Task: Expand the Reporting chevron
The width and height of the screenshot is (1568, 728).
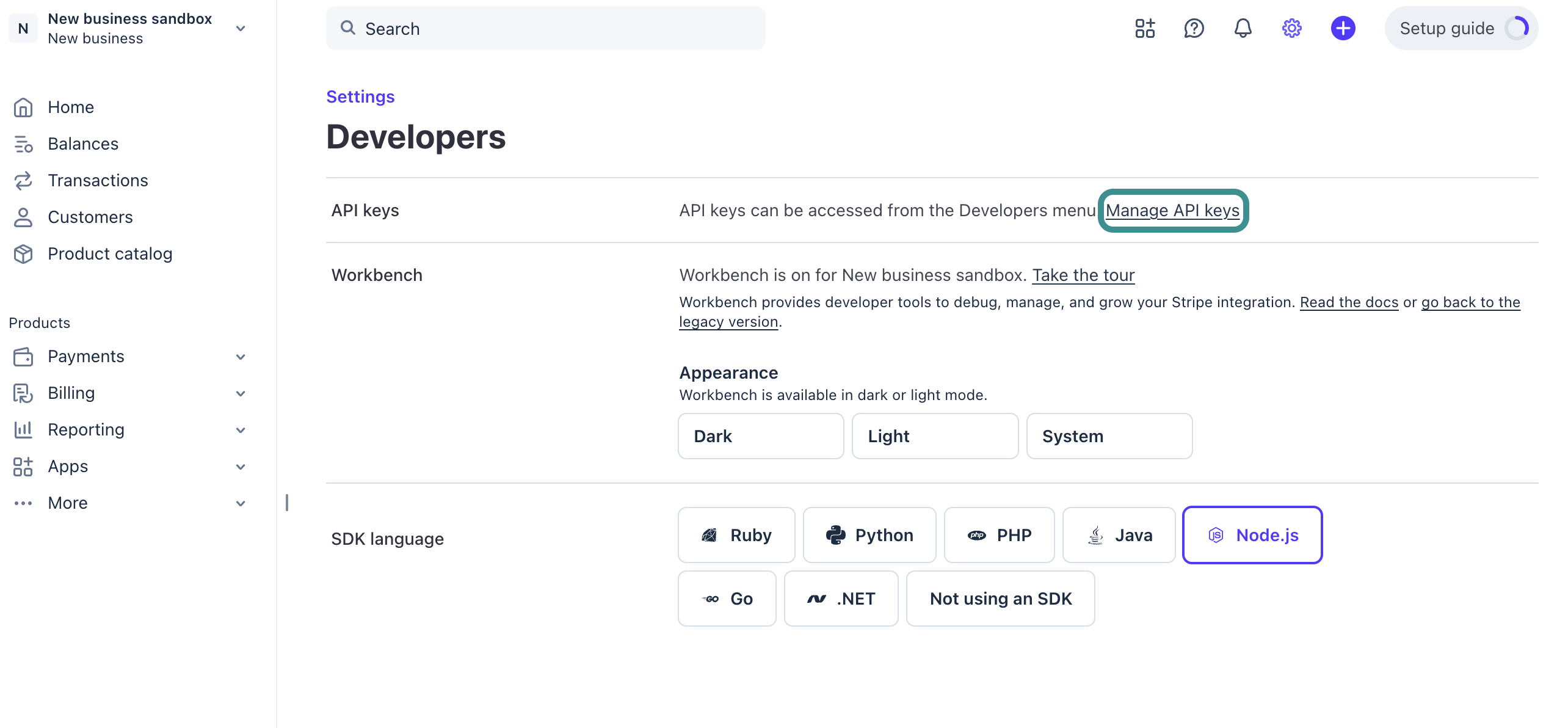Action: (x=241, y=430)
